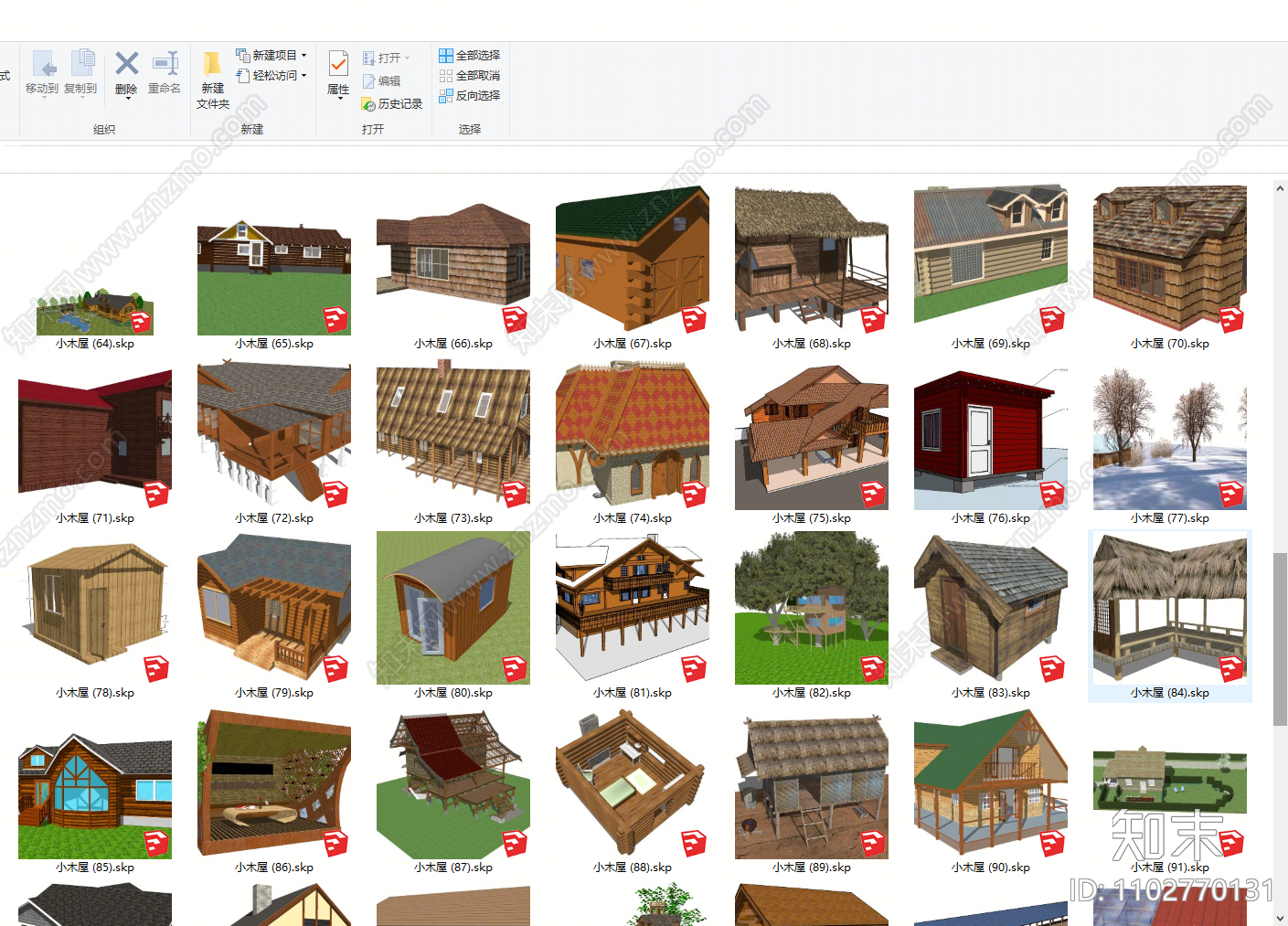Select thumbnail of 小木屋 (89).skp

pos(812,787)
